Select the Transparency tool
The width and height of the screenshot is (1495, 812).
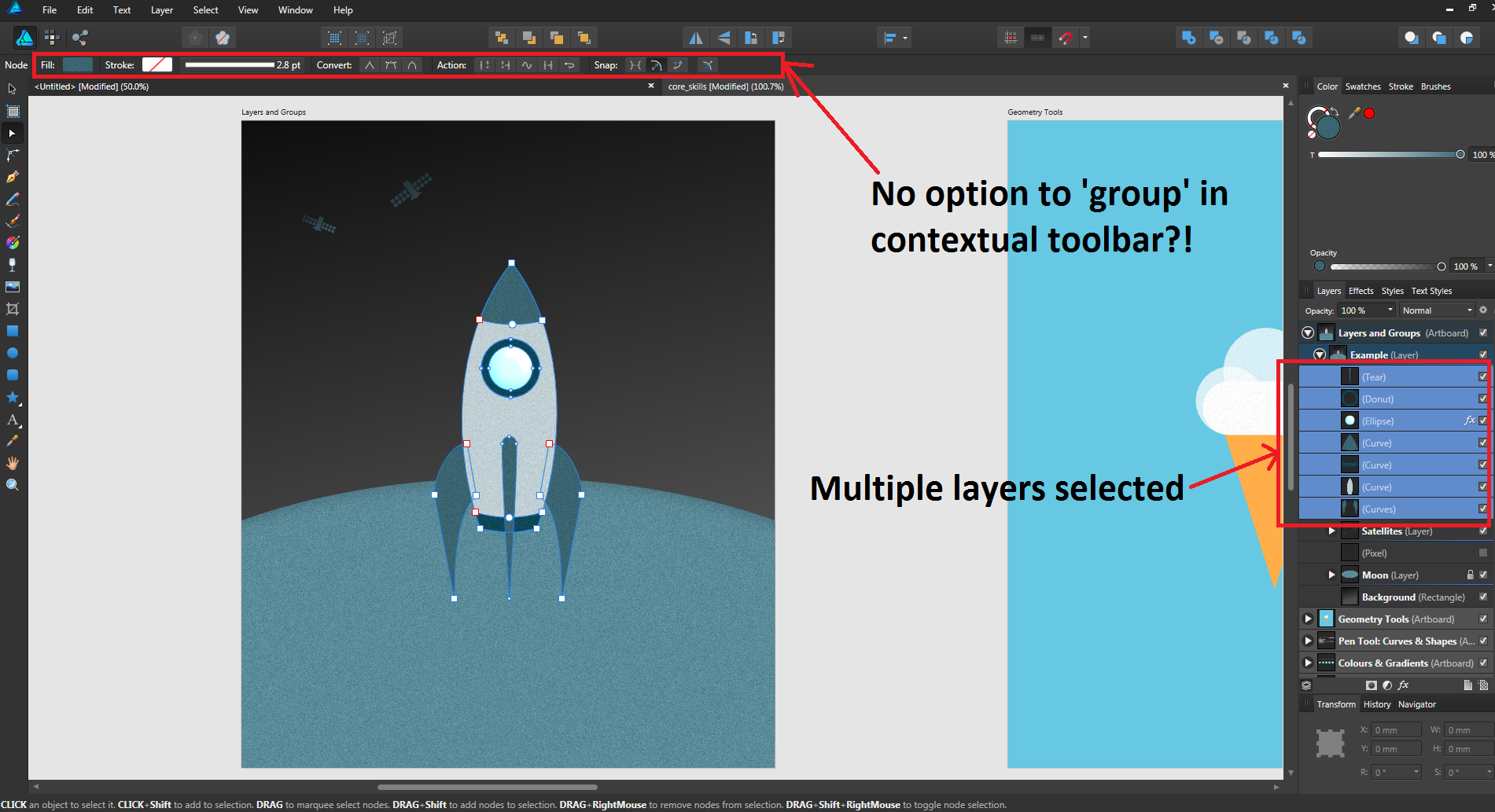12,265
